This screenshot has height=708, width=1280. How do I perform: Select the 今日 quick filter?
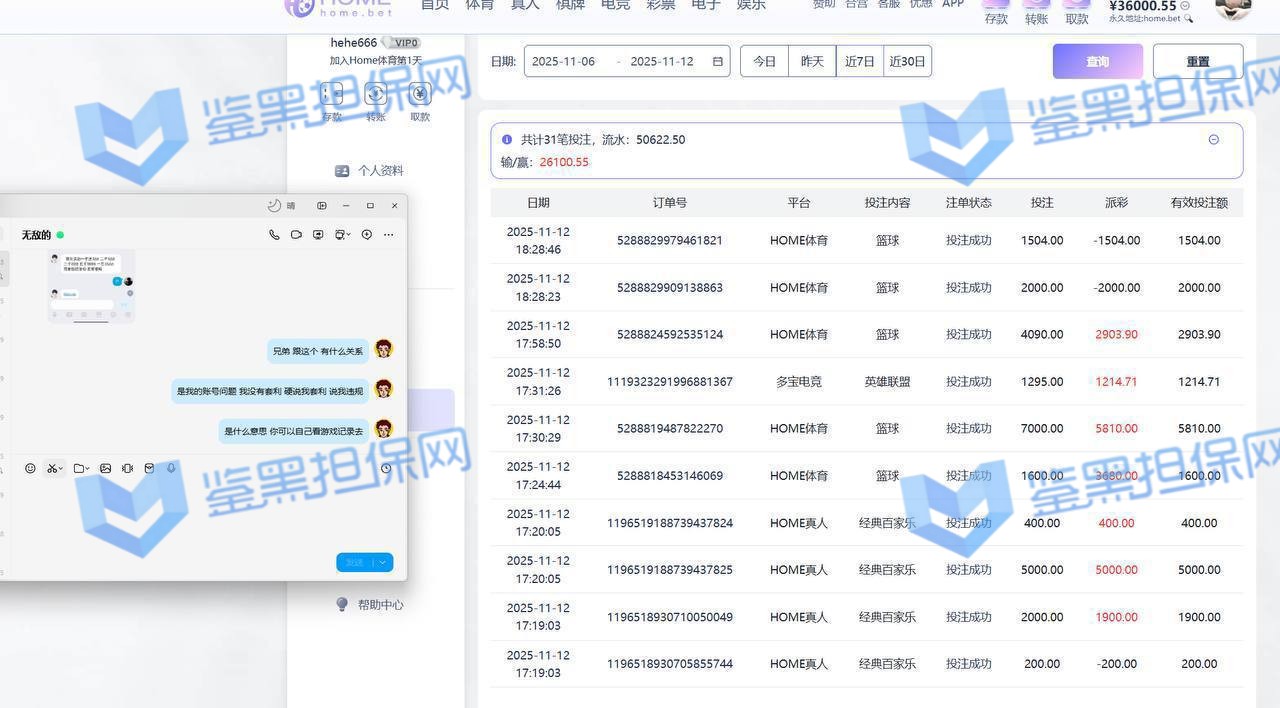(764, 62)
